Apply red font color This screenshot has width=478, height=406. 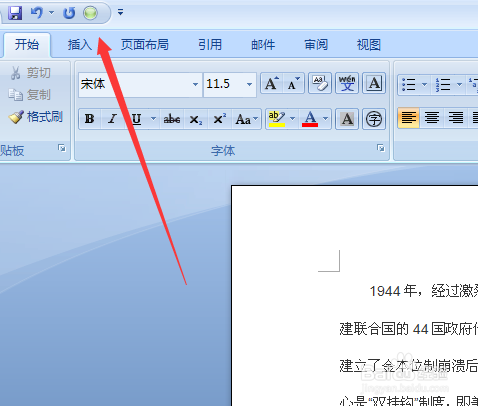310,119
